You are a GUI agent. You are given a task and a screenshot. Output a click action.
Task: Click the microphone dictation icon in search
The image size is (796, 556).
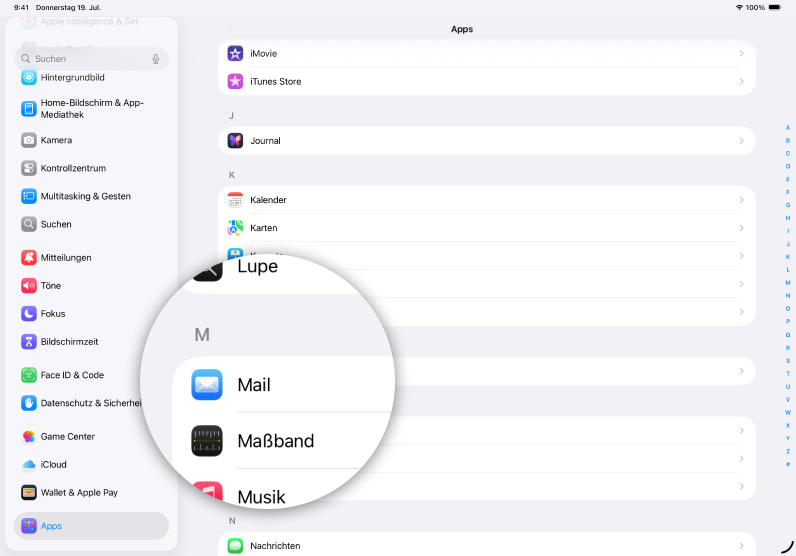(x=156, y=59)
